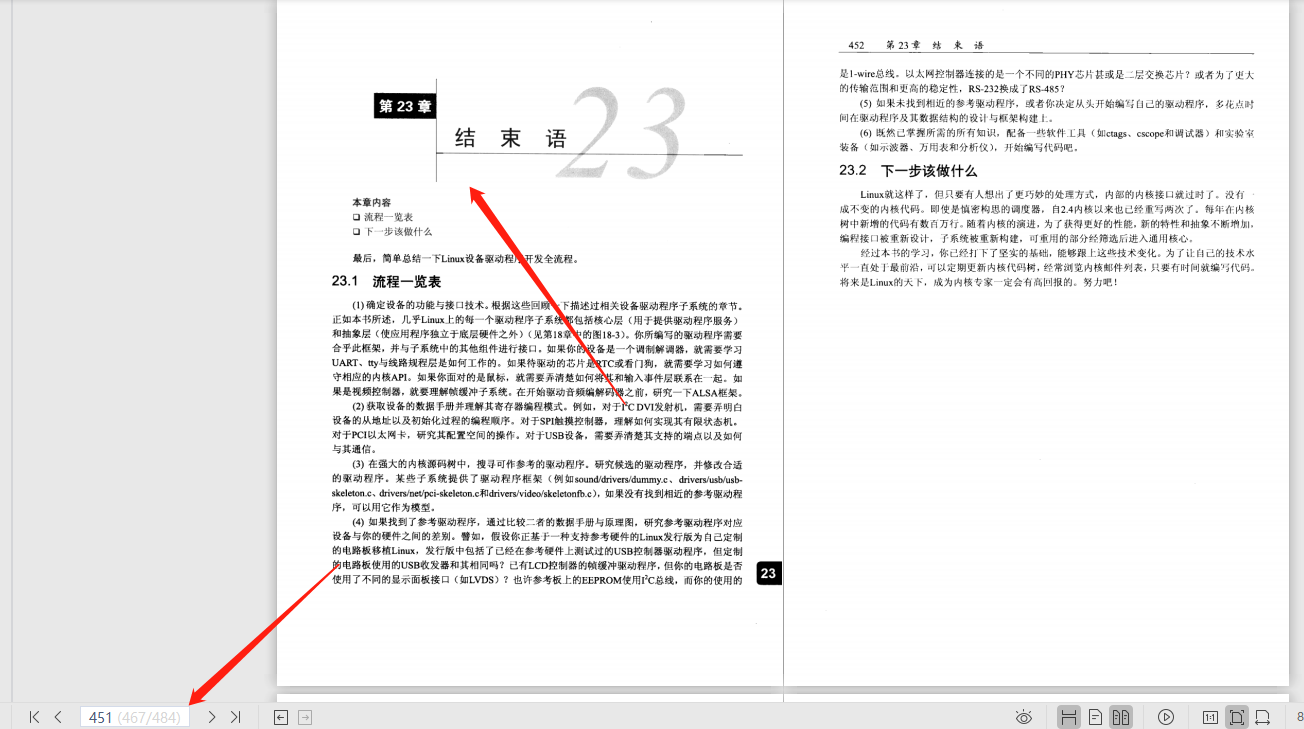Click the chapter title 结束语
Viewport: 1304px width, 729px height.
(511, 138)
